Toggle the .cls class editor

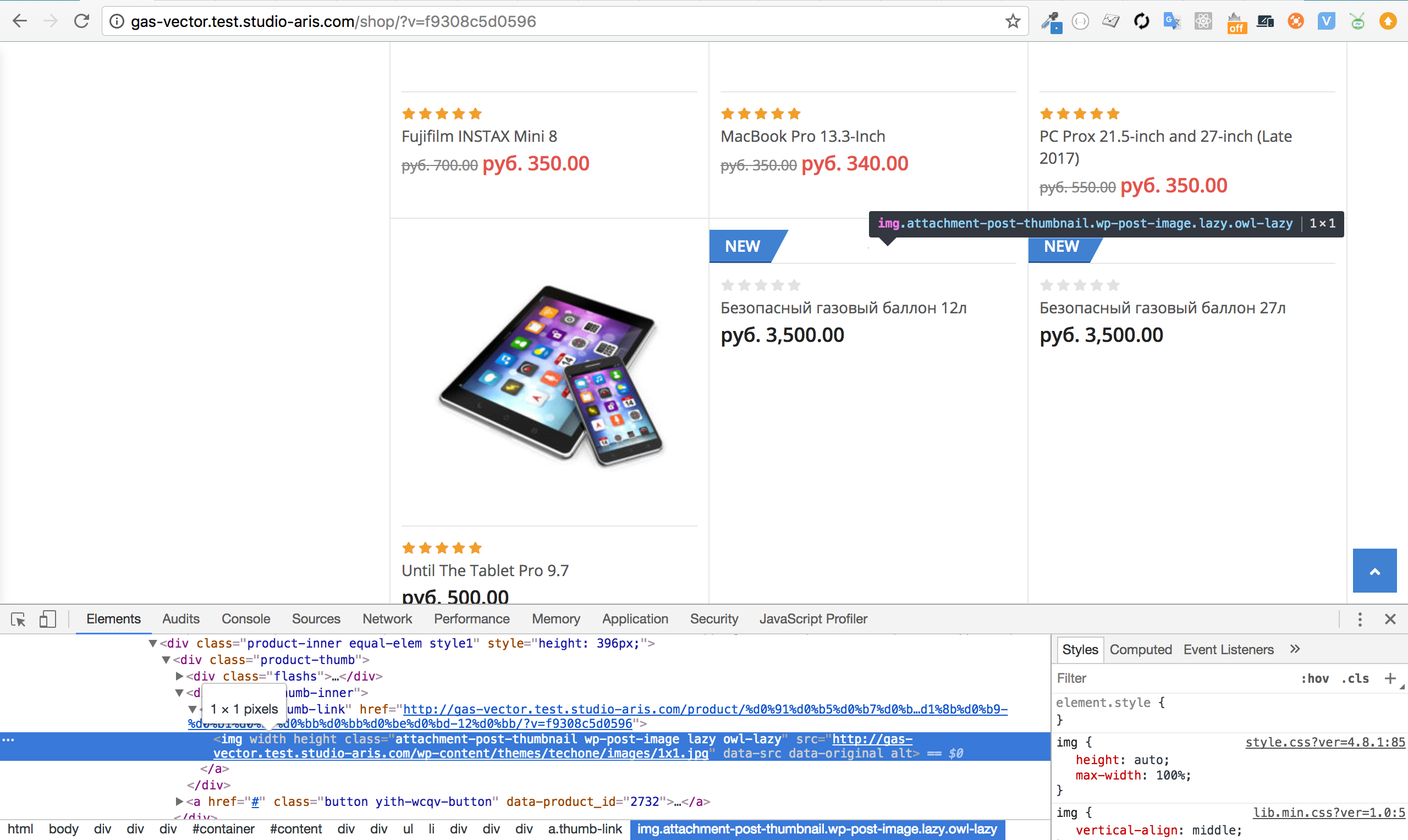pyautogui.click(x=1355, y=679)
